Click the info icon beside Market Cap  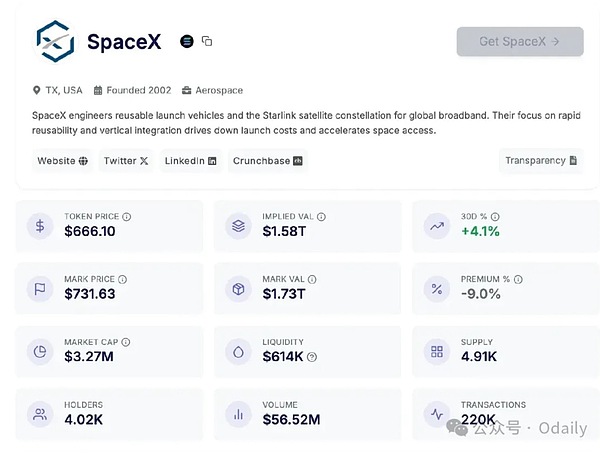click(x=126, y=342)
